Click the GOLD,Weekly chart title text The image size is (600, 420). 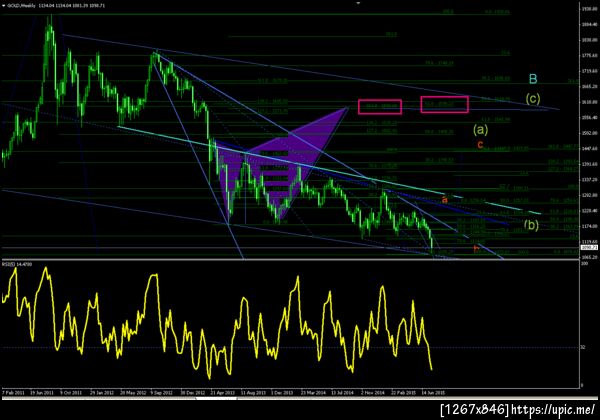click(x=22, y=6)
